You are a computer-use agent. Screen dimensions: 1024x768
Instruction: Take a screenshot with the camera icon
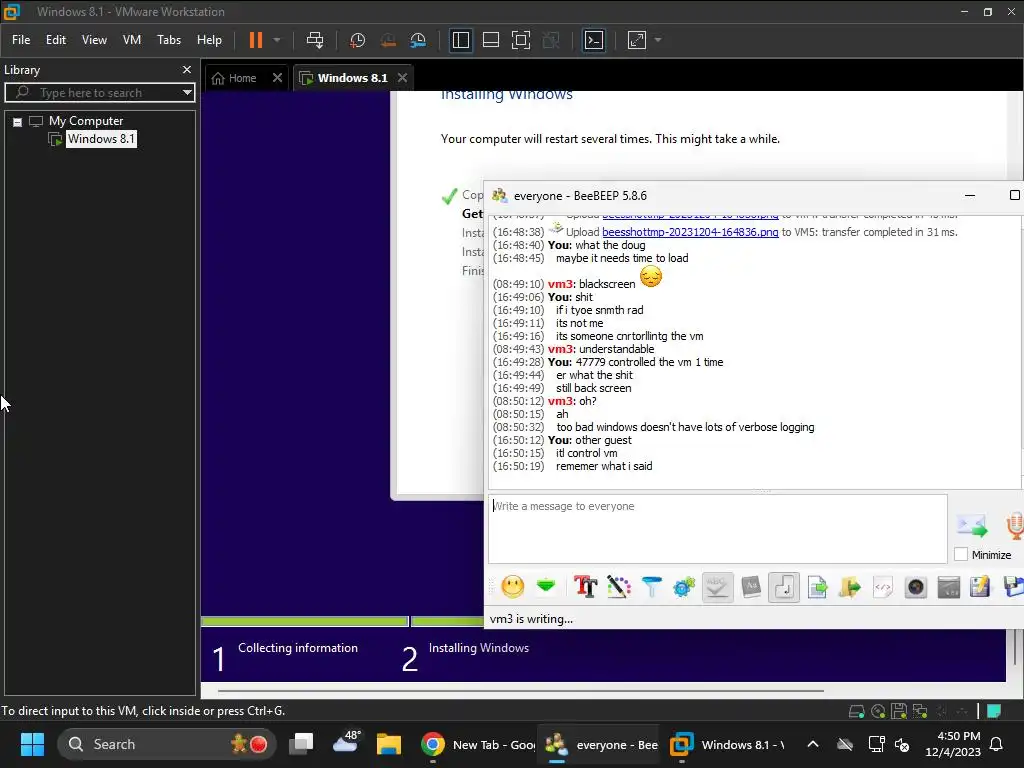(916, 587)
